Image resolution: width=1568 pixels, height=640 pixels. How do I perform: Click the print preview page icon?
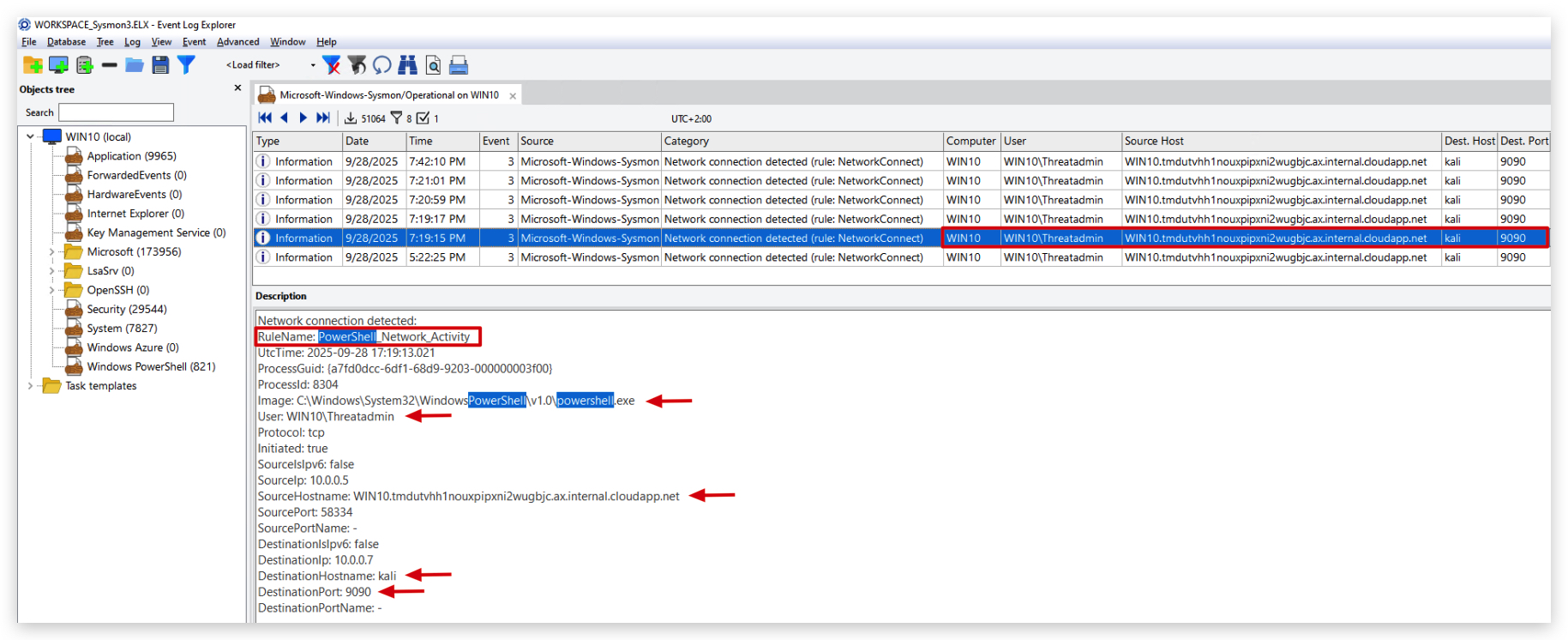click(x=433, y=65)
